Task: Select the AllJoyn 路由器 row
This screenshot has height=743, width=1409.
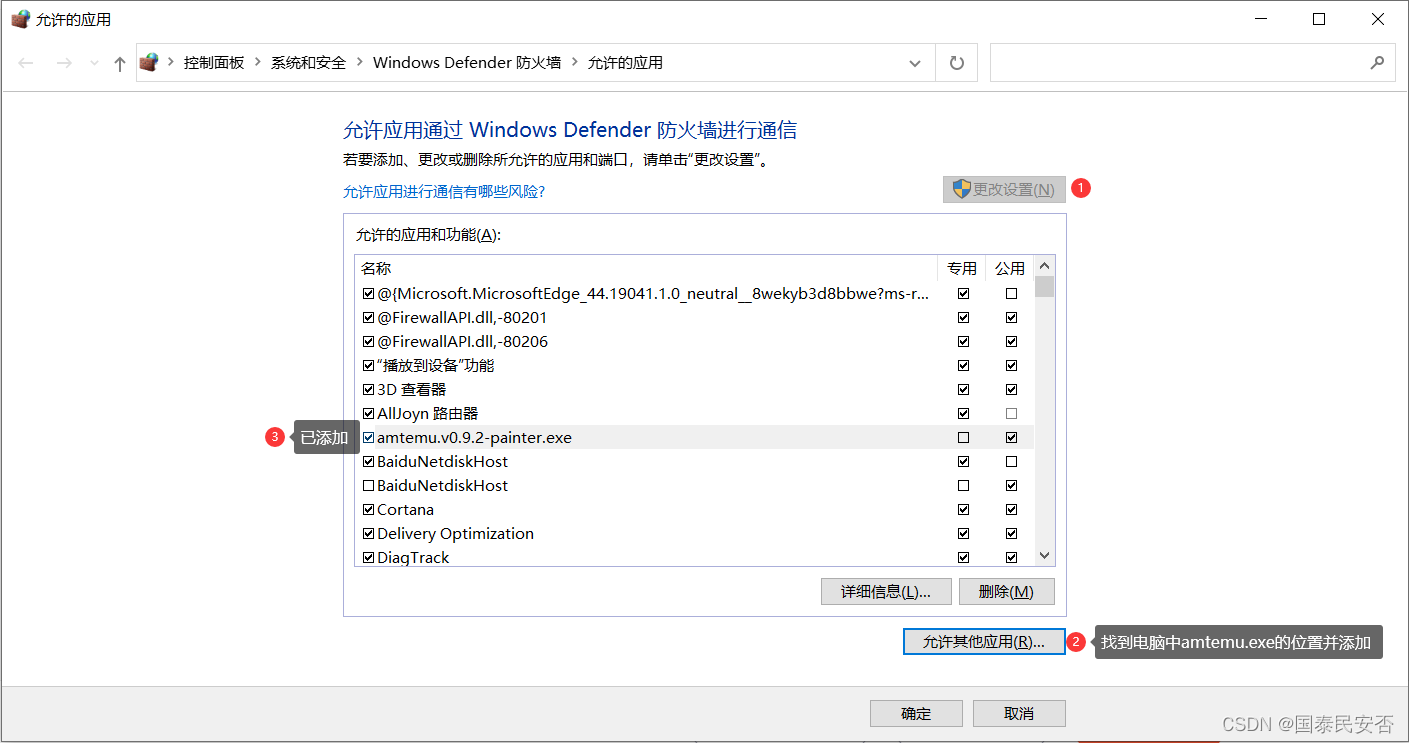Action: point(694,413)
